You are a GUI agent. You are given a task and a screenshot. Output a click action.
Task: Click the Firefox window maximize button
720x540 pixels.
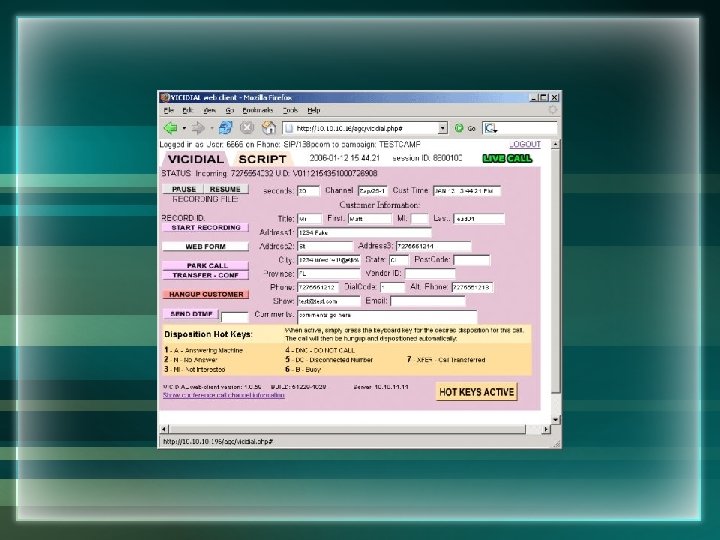click(x=544, y=97)
